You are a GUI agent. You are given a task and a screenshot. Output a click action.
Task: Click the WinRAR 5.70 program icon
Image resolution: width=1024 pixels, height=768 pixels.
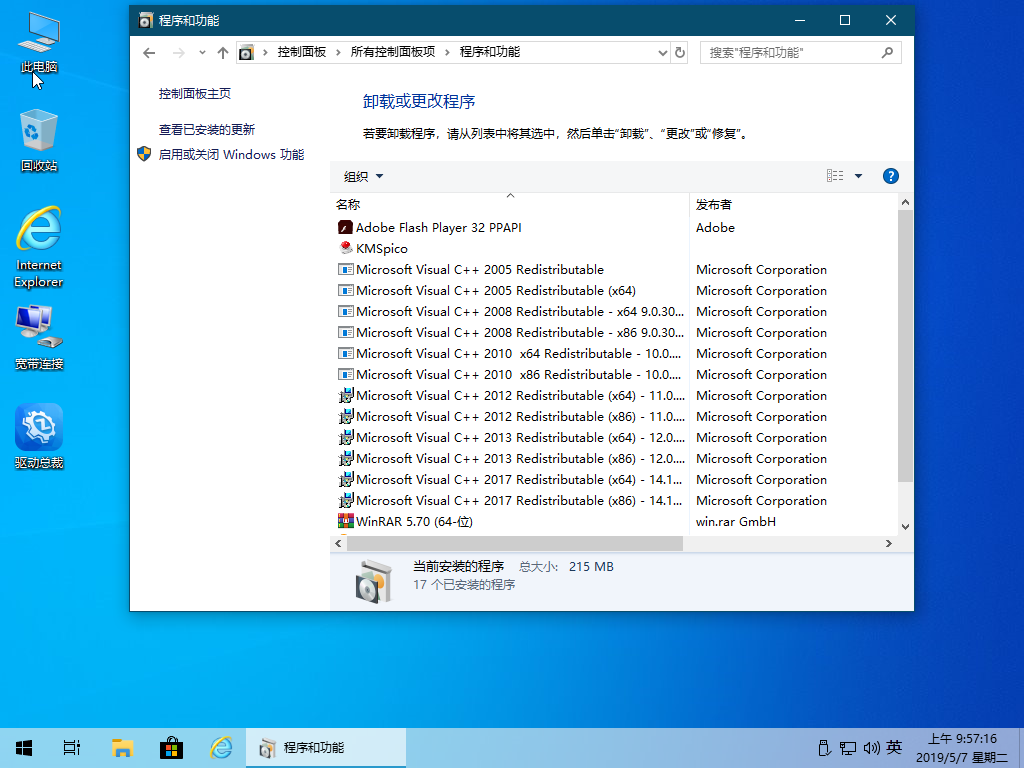click(x=345, y=521)
